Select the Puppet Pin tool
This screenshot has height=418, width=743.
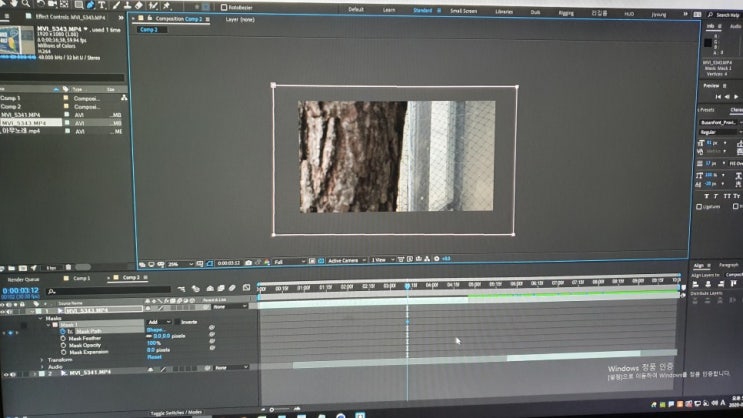166,6
